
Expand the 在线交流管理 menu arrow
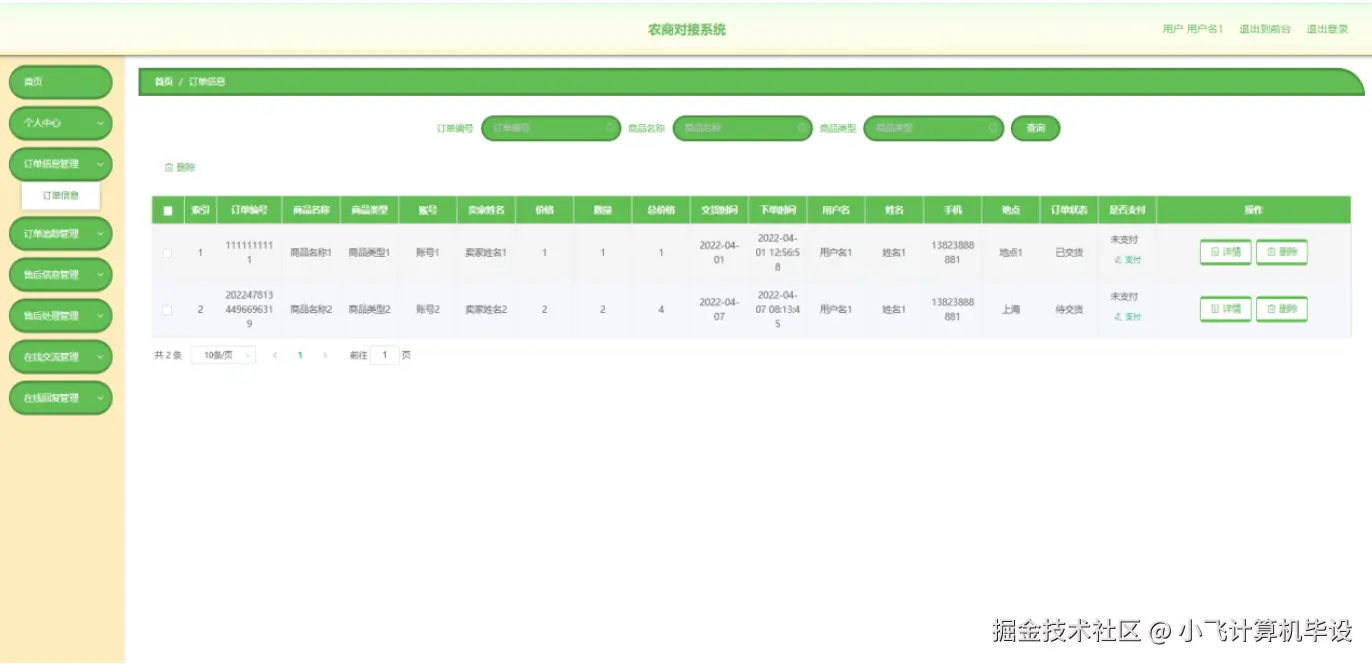pyautogui.click(x=100, y=357)
